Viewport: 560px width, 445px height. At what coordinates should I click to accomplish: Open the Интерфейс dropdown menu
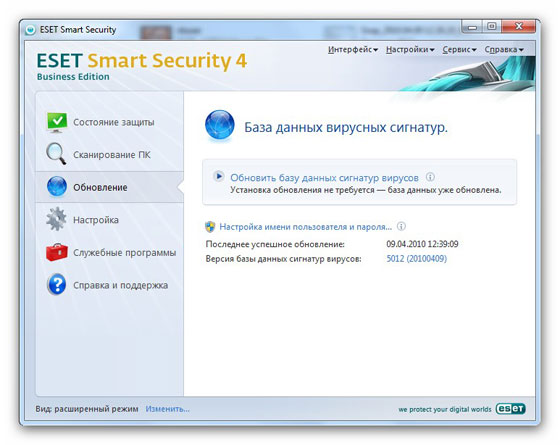[x=353, y=50]
